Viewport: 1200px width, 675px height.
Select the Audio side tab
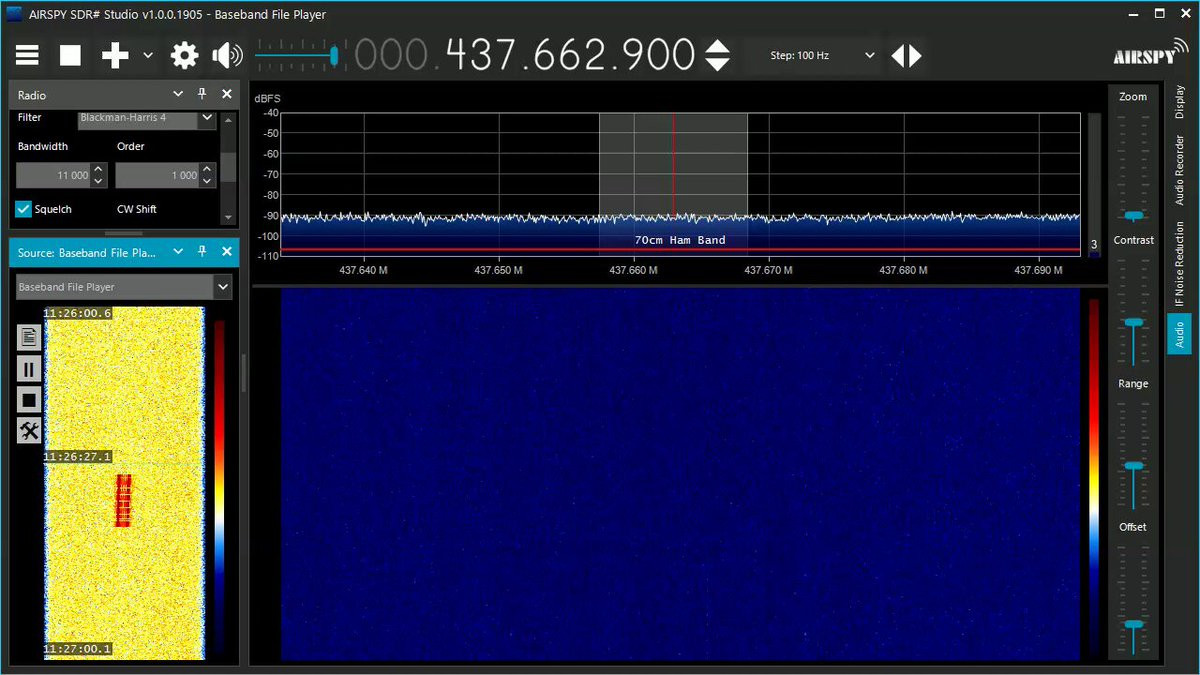(1179, 334)
